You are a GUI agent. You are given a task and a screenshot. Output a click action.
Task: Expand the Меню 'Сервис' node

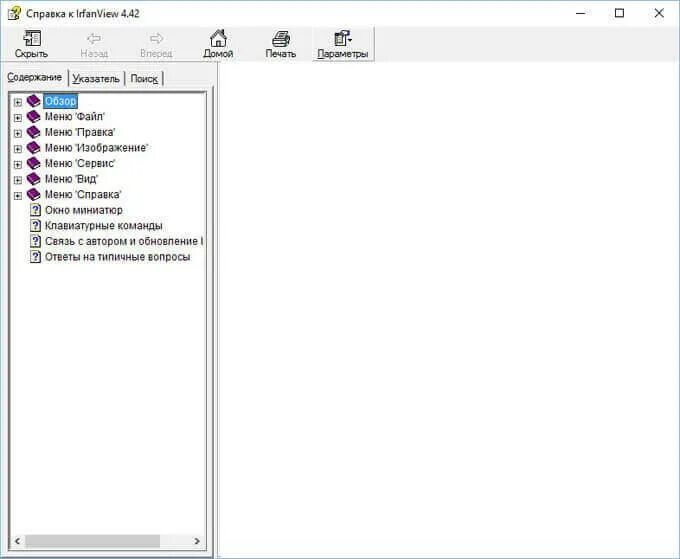(x=17, y=164)
